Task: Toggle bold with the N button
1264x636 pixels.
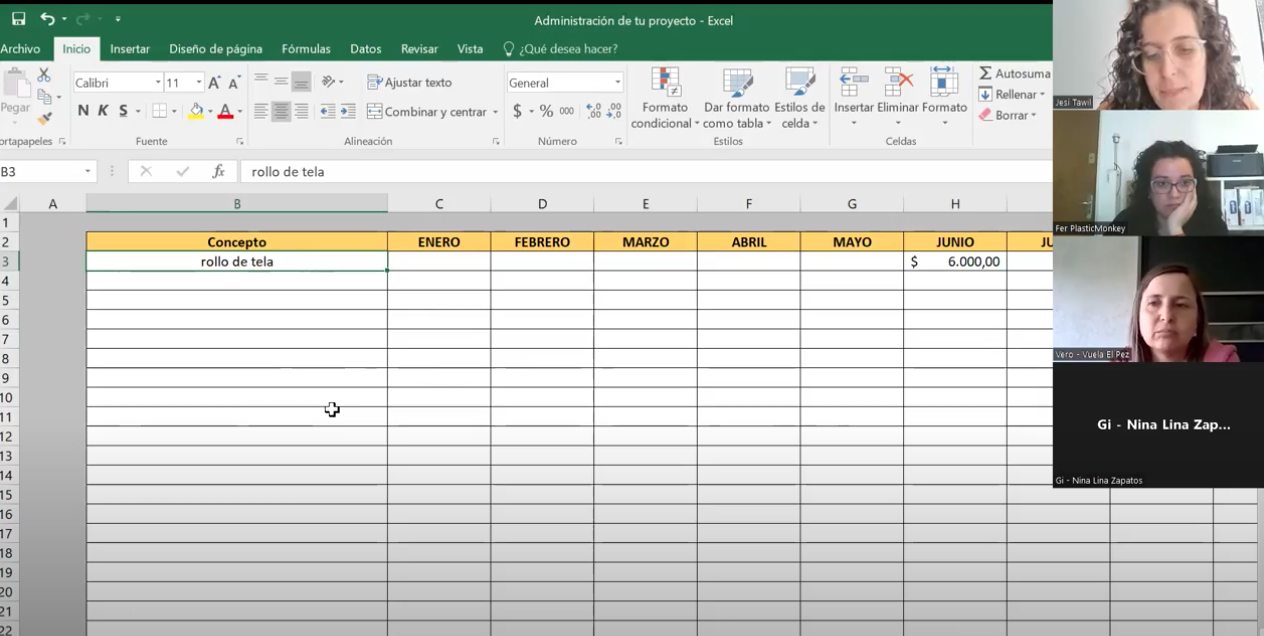Action: tap(83, 111)
